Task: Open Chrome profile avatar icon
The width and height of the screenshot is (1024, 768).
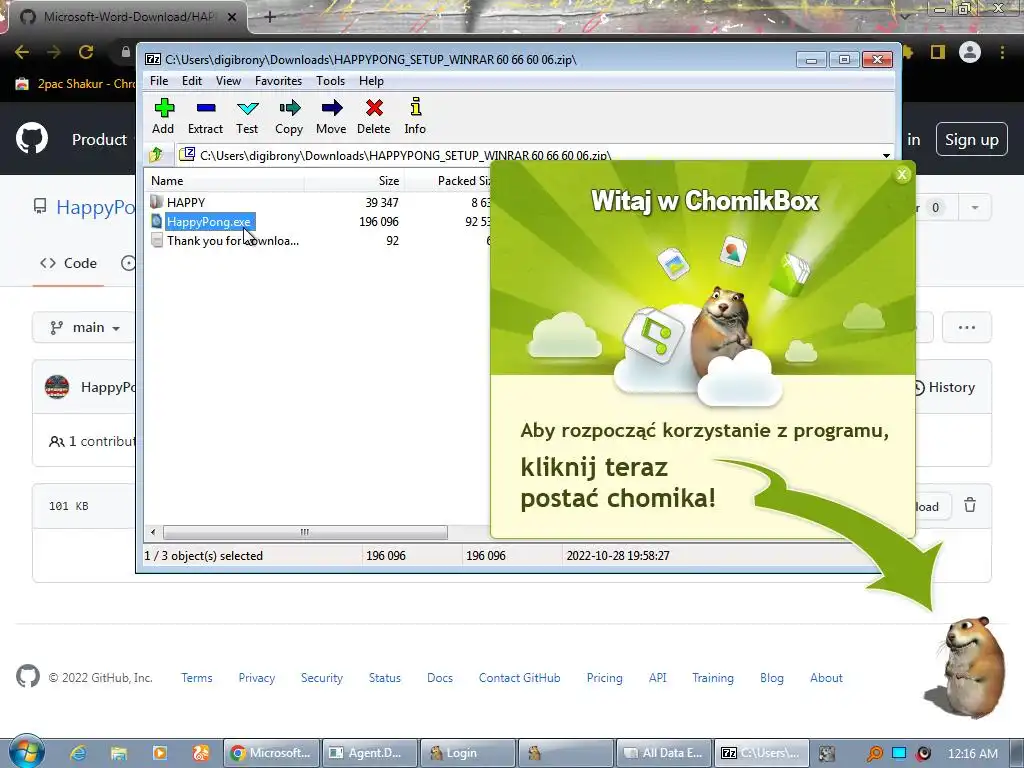Action: (970, 52)
